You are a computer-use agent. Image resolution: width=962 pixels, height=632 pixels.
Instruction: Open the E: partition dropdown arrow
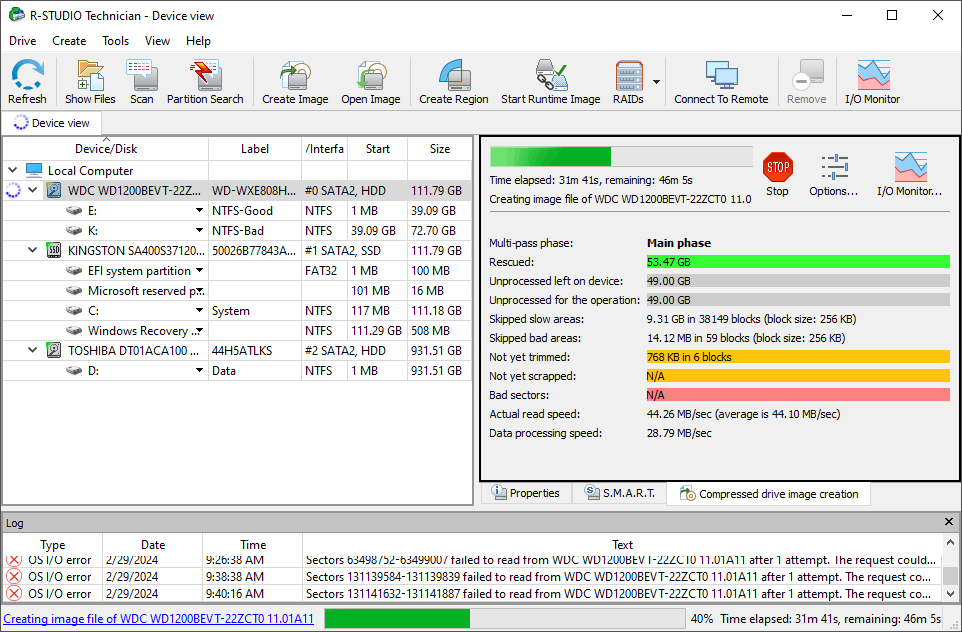[199, 210]
